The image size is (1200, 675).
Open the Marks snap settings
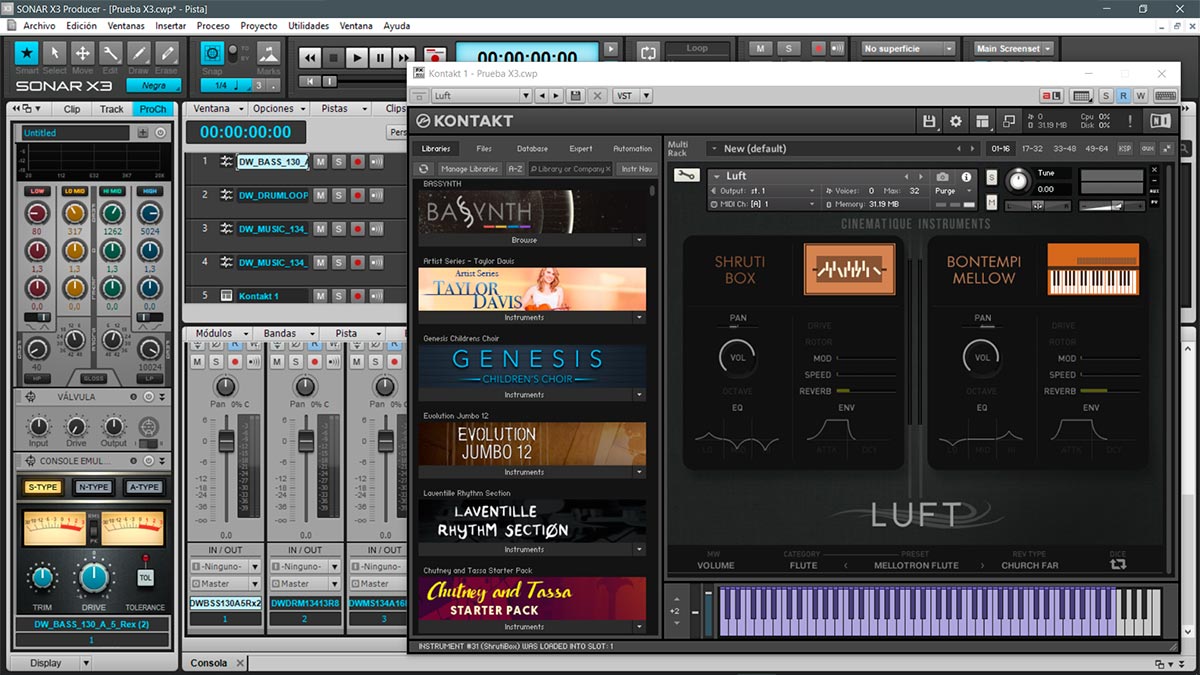(268, 53)
